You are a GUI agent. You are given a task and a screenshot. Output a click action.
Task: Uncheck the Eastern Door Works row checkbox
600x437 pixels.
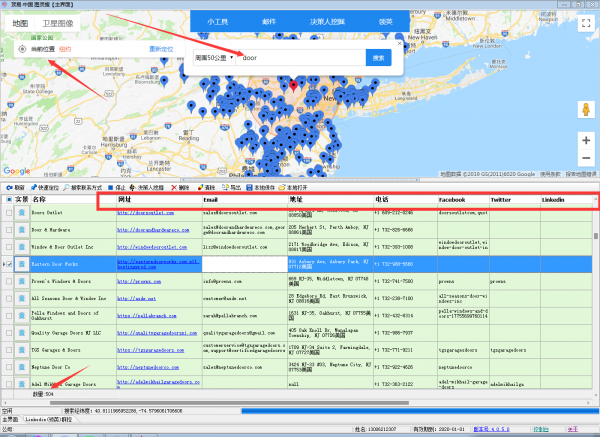point(7,264)
